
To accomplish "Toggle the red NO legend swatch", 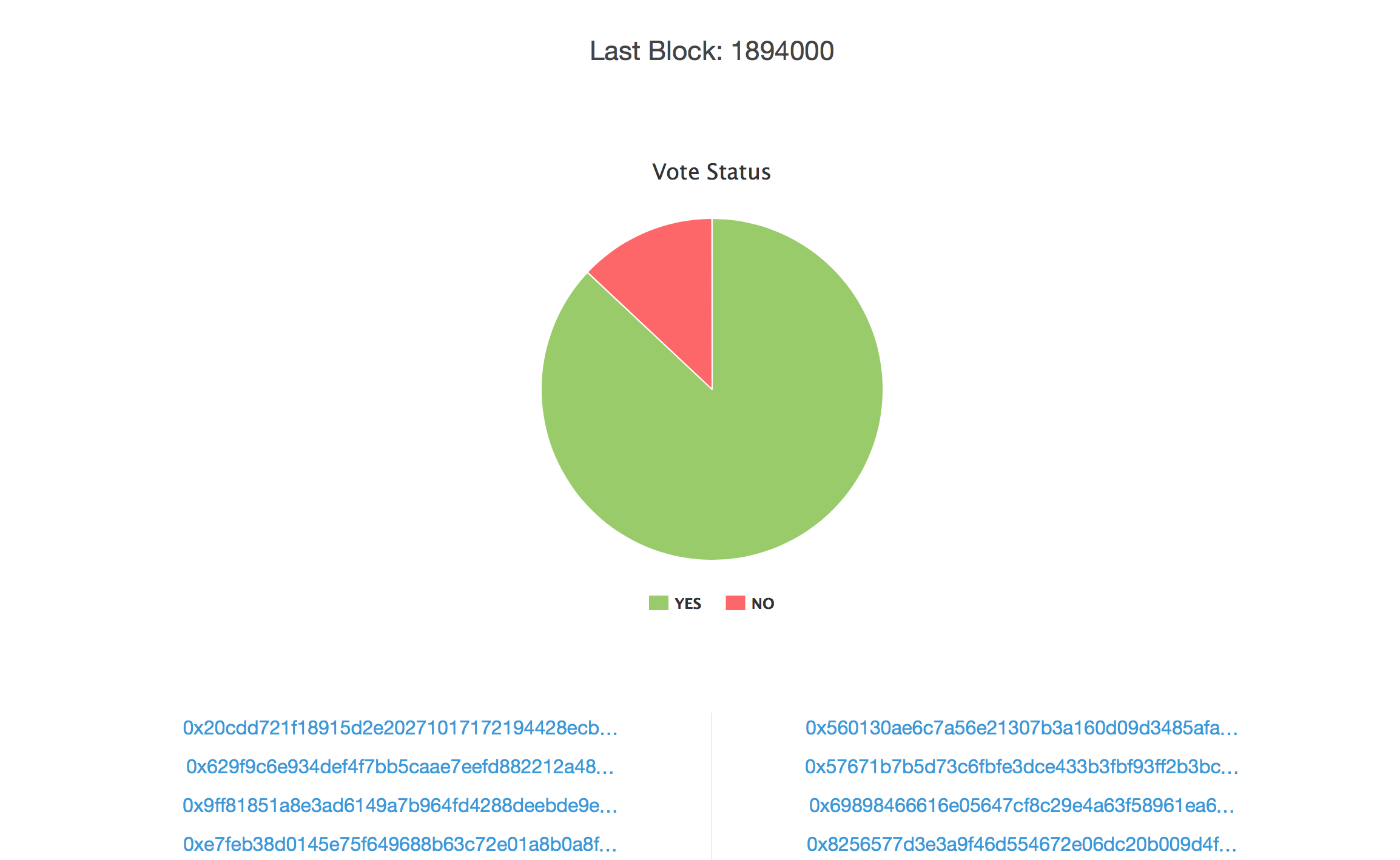I will click(x=735, y=603).
